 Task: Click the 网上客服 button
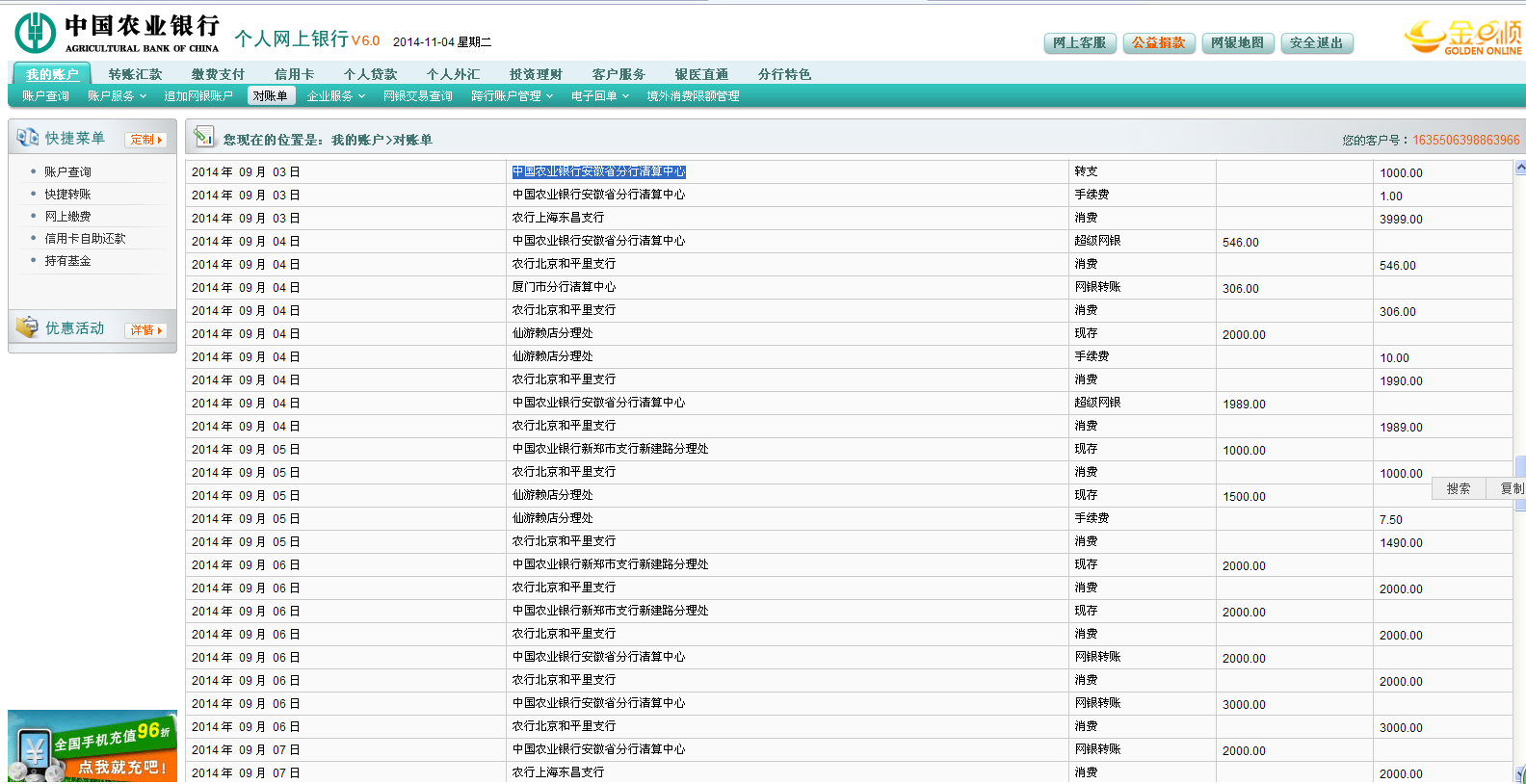(1079, 43)
